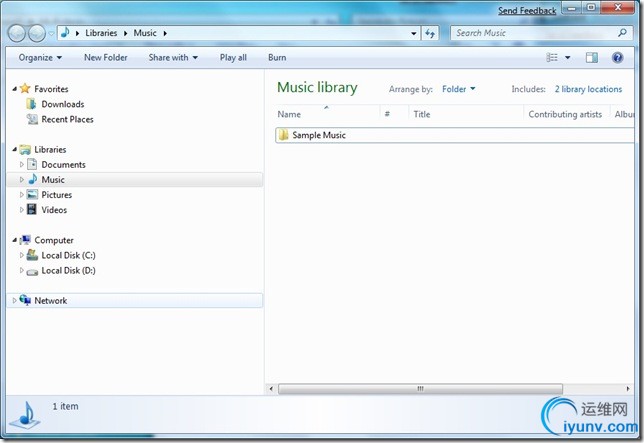Open Arrange by Folder dropdown
This screenshot has height=443, width=644.
tap(458, 89)
